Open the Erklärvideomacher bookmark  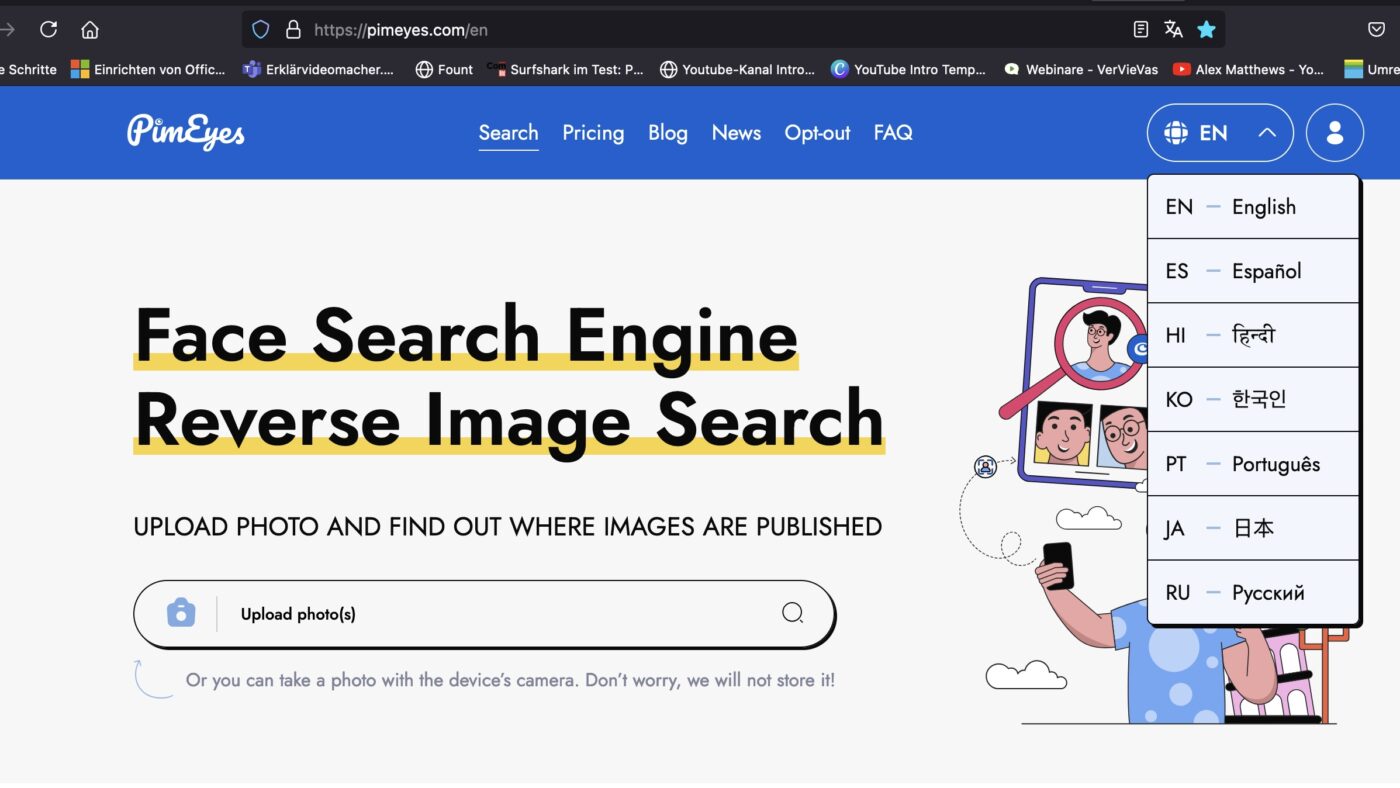point(319,69)
